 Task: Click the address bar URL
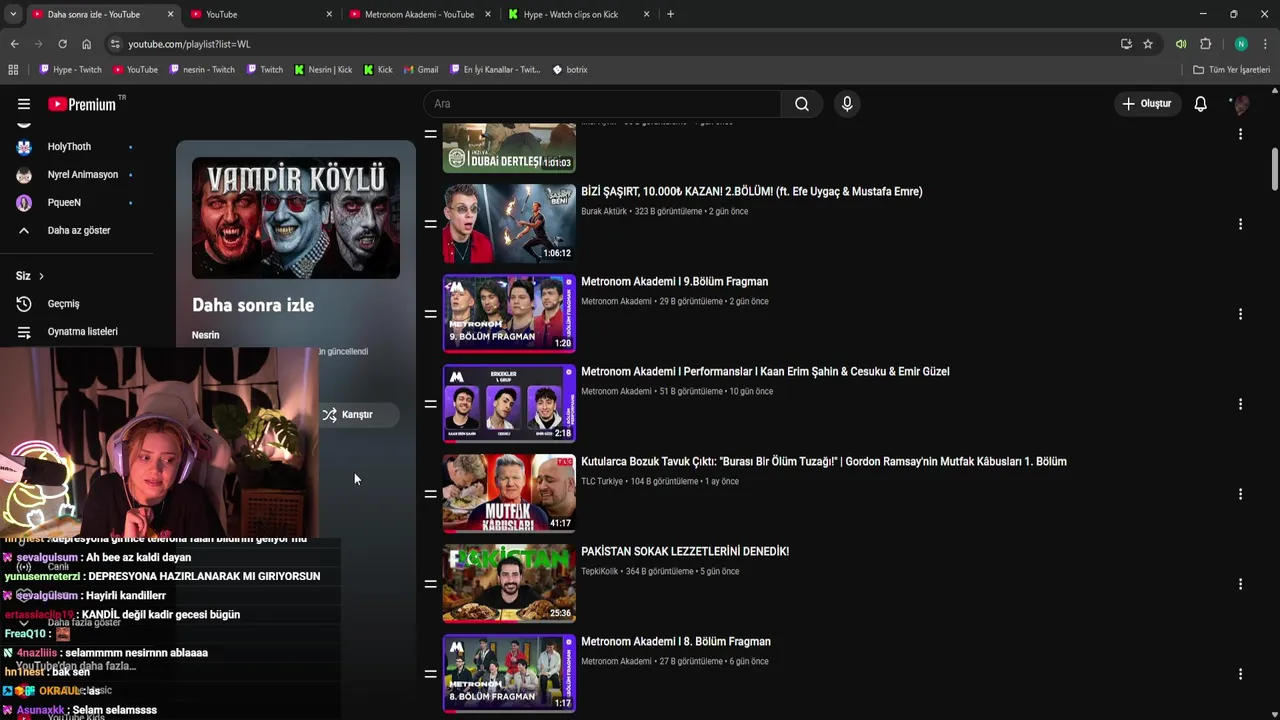pos(189,44)
